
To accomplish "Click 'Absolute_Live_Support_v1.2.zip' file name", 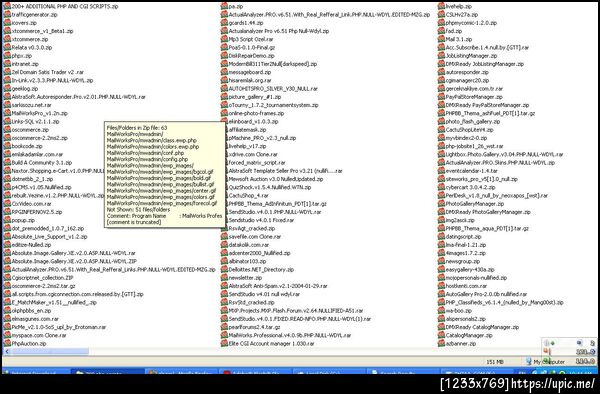I will (x=49, y=237).
